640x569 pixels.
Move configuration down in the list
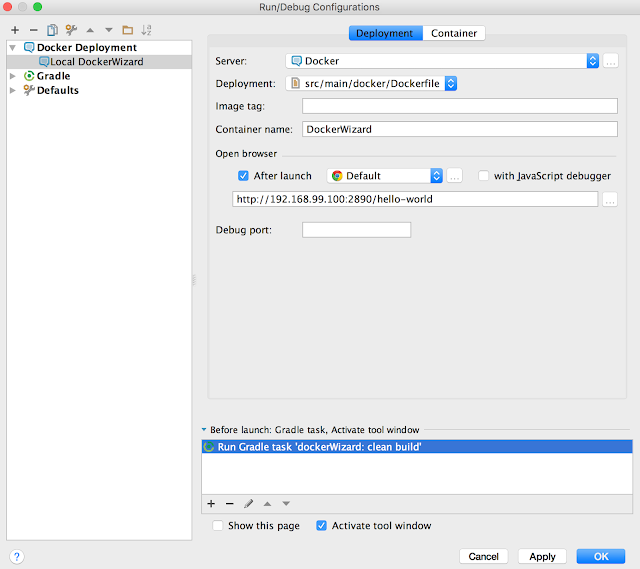pos(109,30)
